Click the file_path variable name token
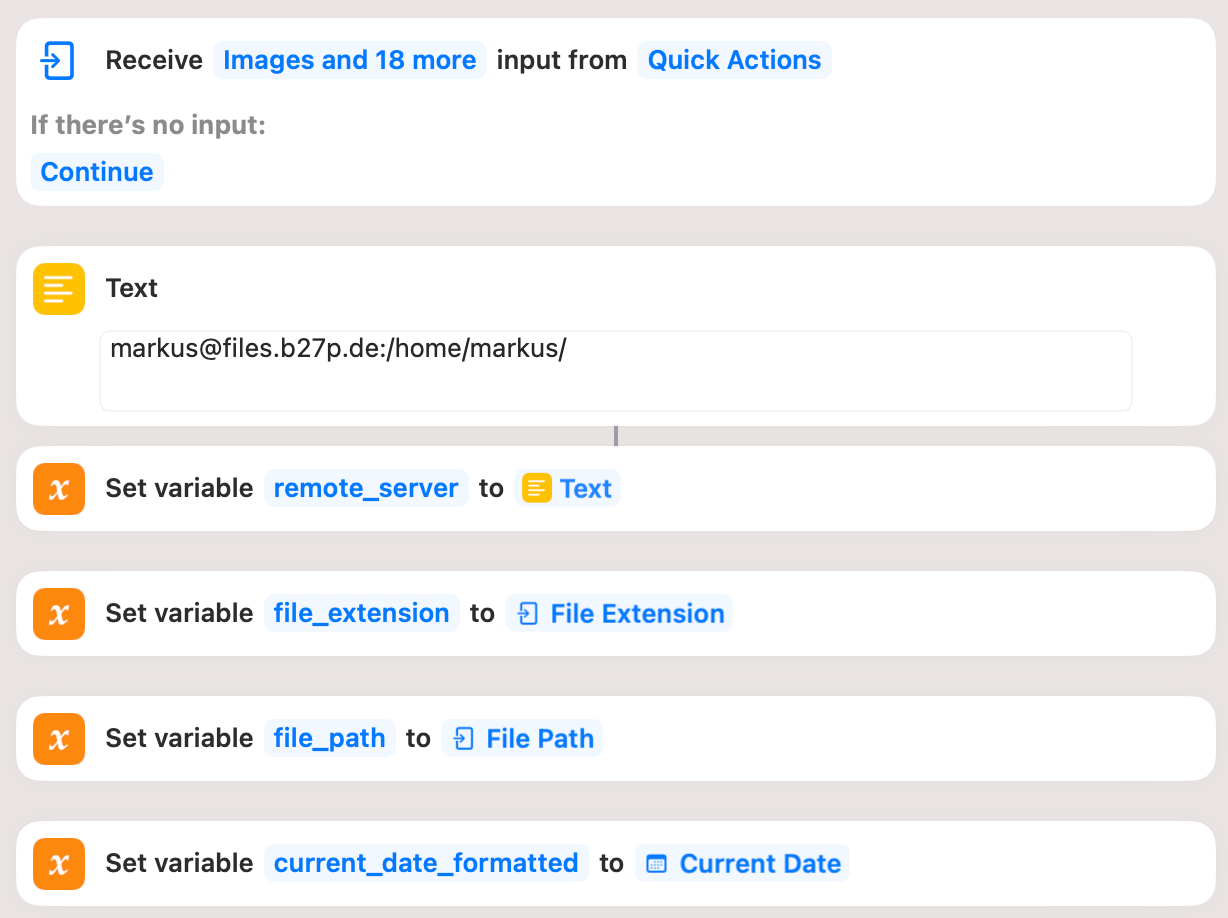This screenshot has width=1228, height=918. (330, 738)
